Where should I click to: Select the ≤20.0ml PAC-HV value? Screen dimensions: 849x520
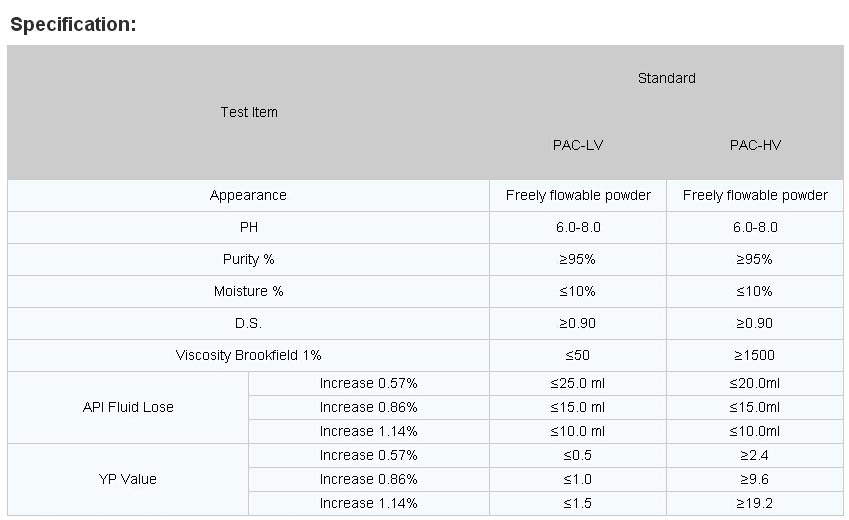click(755, 384)
